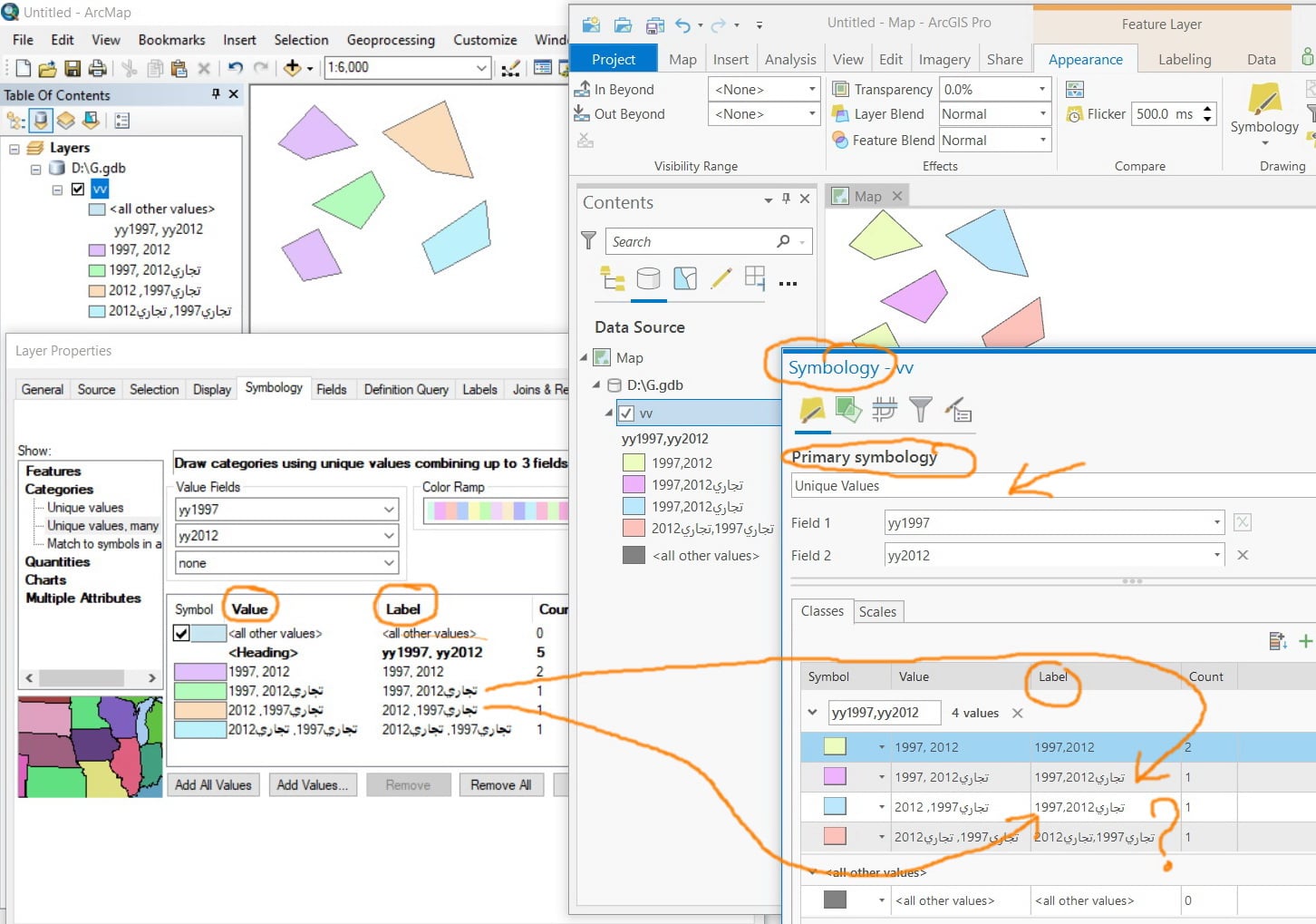Open the Geoprocessing menu in ArcMap
Screen dimensions: 1316x924
[x=391, y=40]
